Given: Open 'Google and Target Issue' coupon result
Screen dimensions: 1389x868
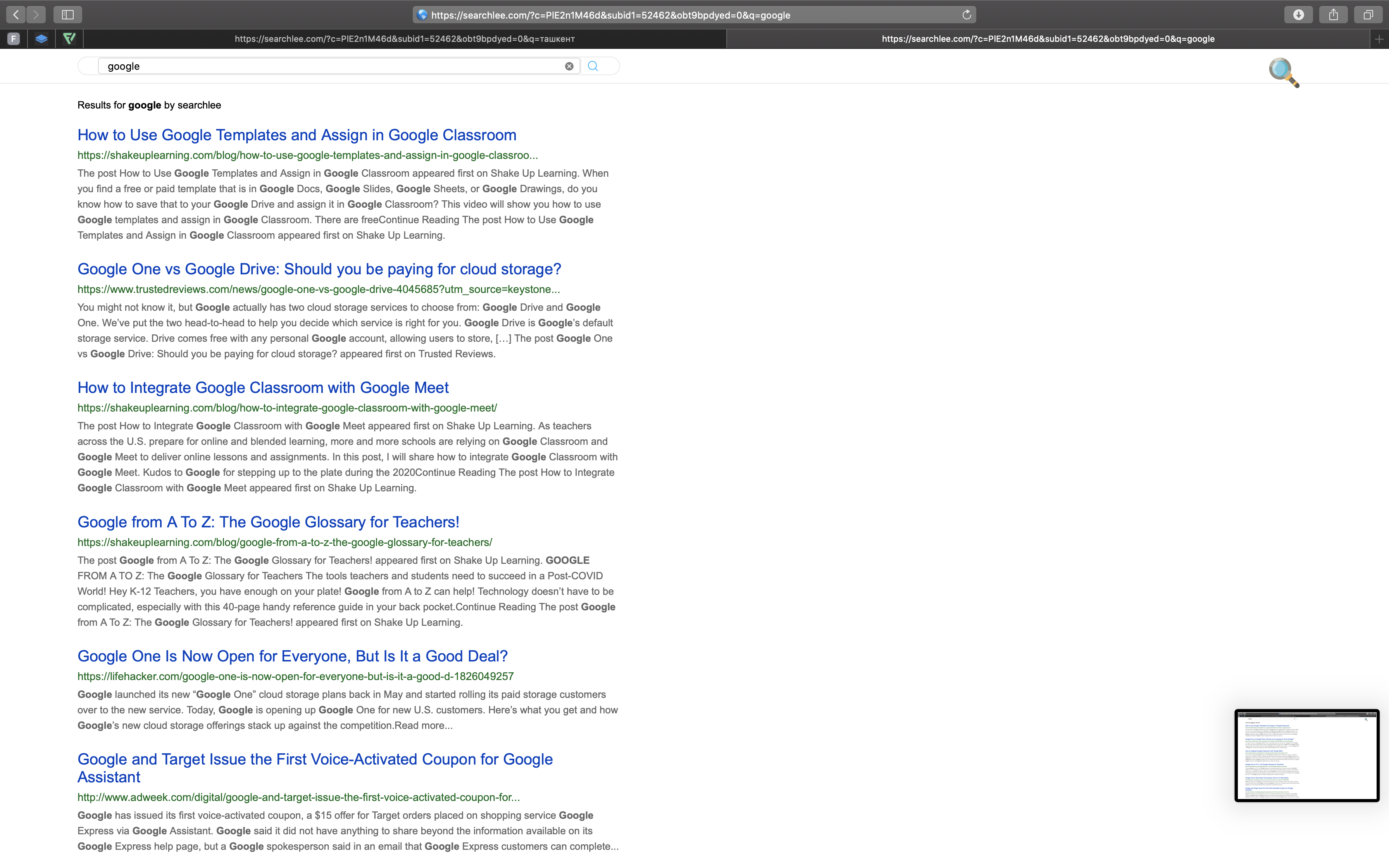Looking at the screenshot, I should [315, 768].
